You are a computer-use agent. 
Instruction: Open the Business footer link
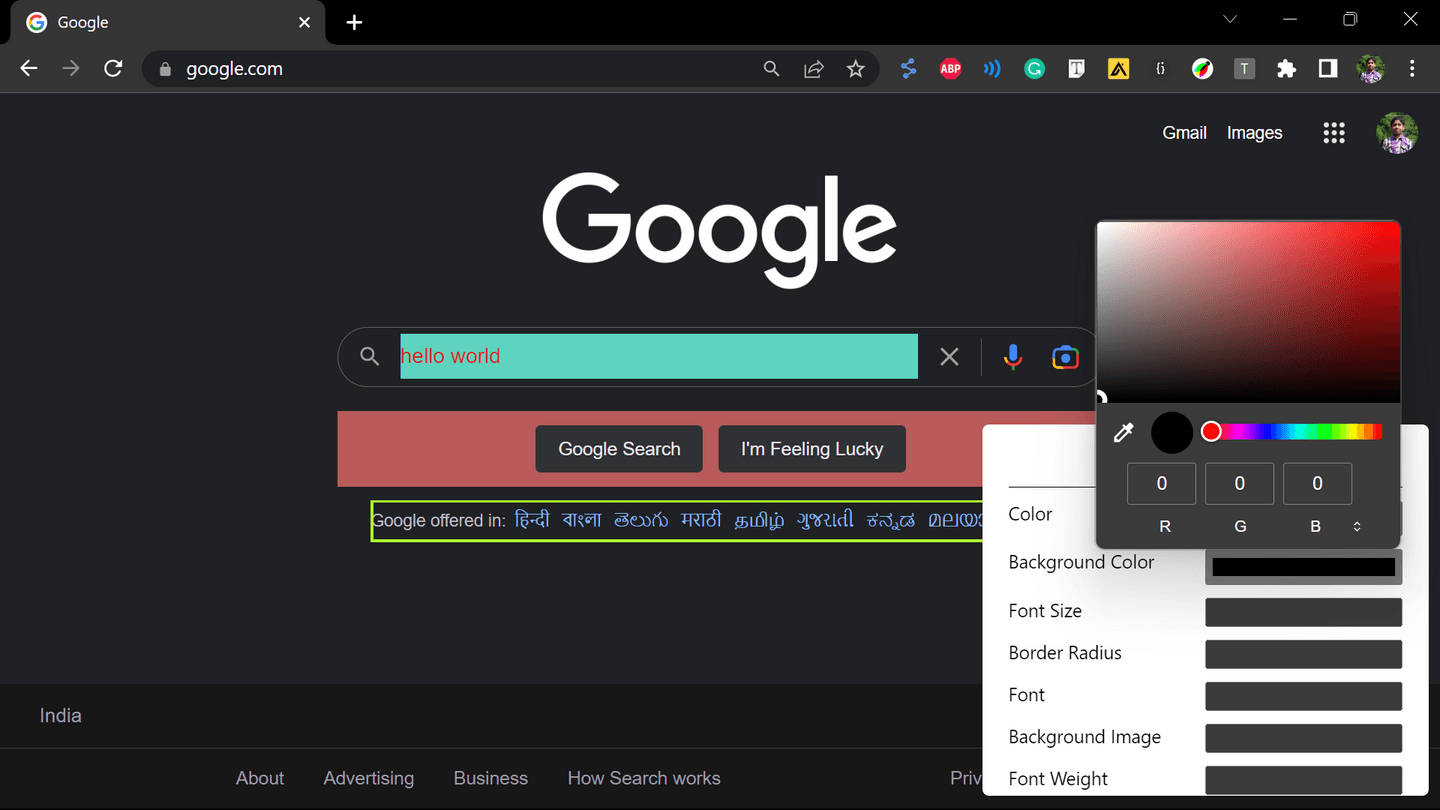491,778
